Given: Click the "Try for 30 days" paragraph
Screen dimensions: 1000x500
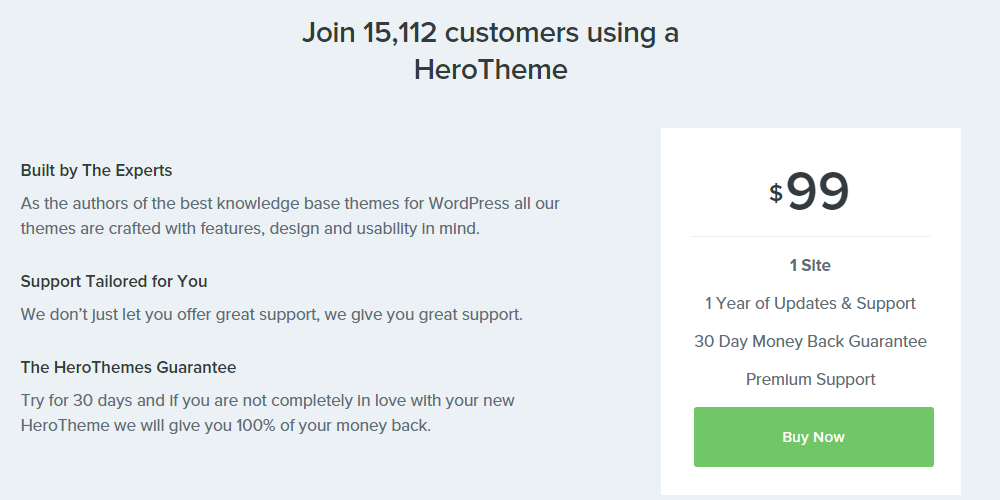Looking at the screenshot, I should [268, 412].
